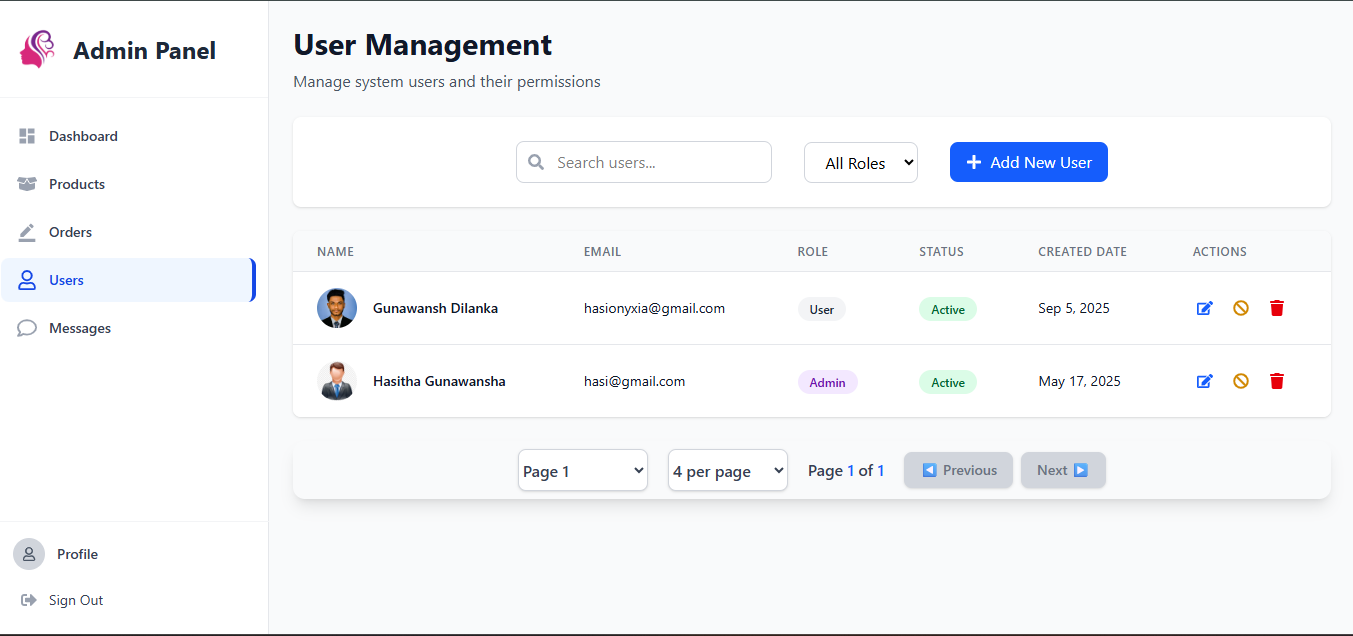Screen dimensions: 1353x636
Task: Click the Next pagination button
Action: coord(1062,470)
